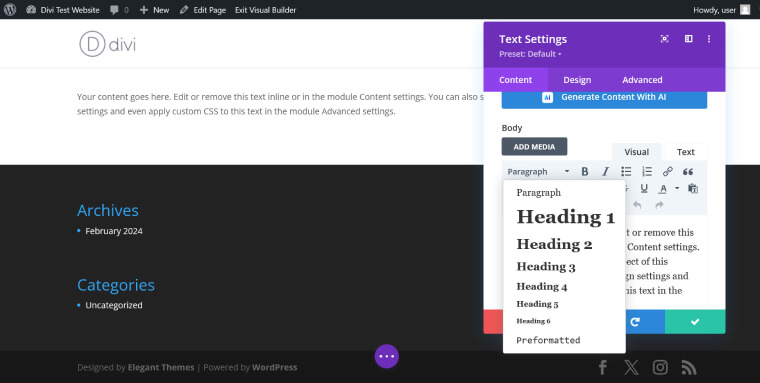Click inside the body editor text area
The image size is (760, 383).
point(665,262)
